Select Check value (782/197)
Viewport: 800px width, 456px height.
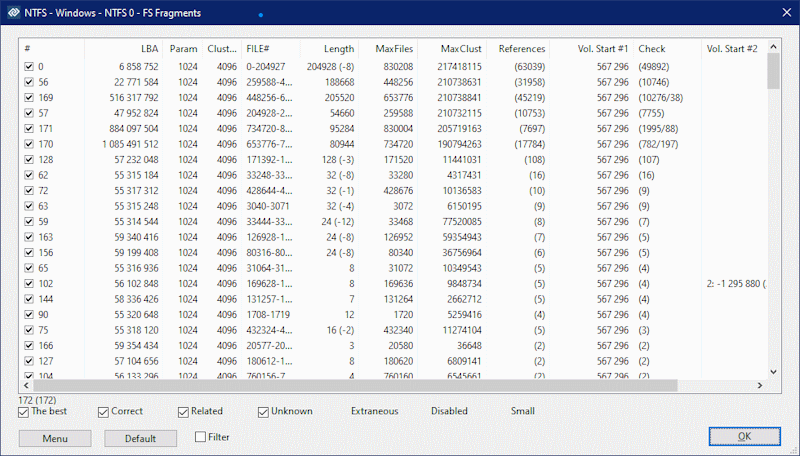658,144
